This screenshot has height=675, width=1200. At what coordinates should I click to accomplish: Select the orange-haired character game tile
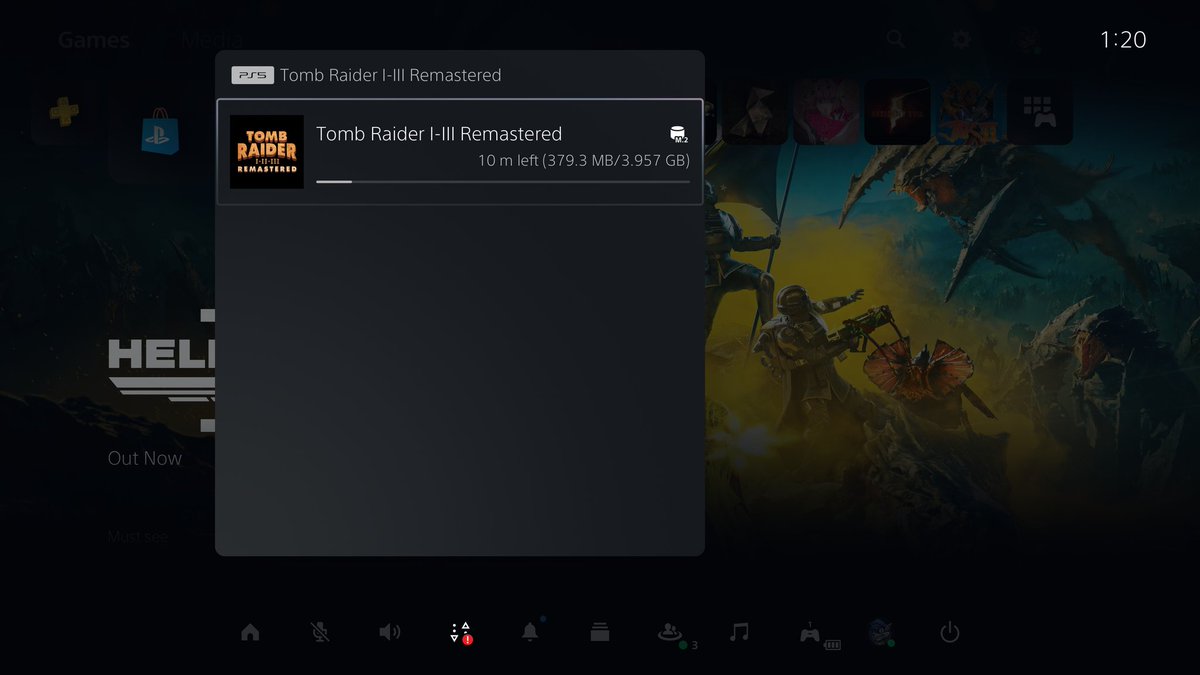[x=969, y=112]
